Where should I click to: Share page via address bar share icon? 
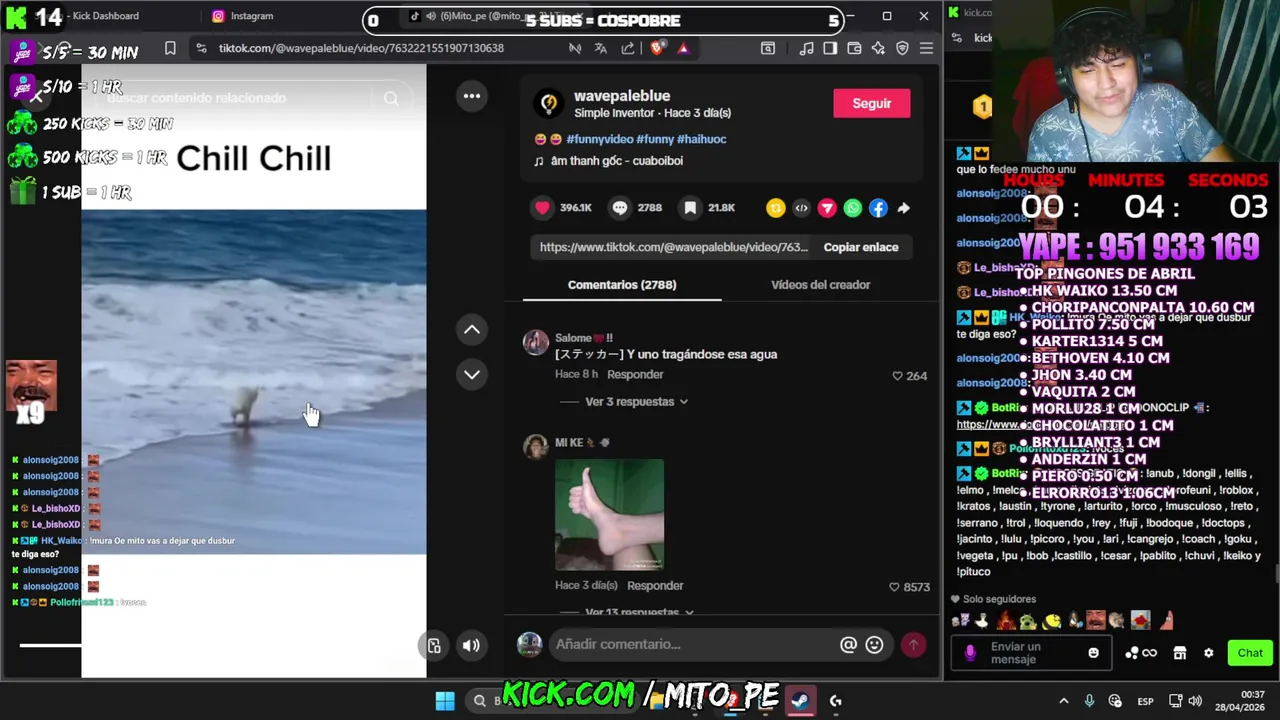click(628, 48)
